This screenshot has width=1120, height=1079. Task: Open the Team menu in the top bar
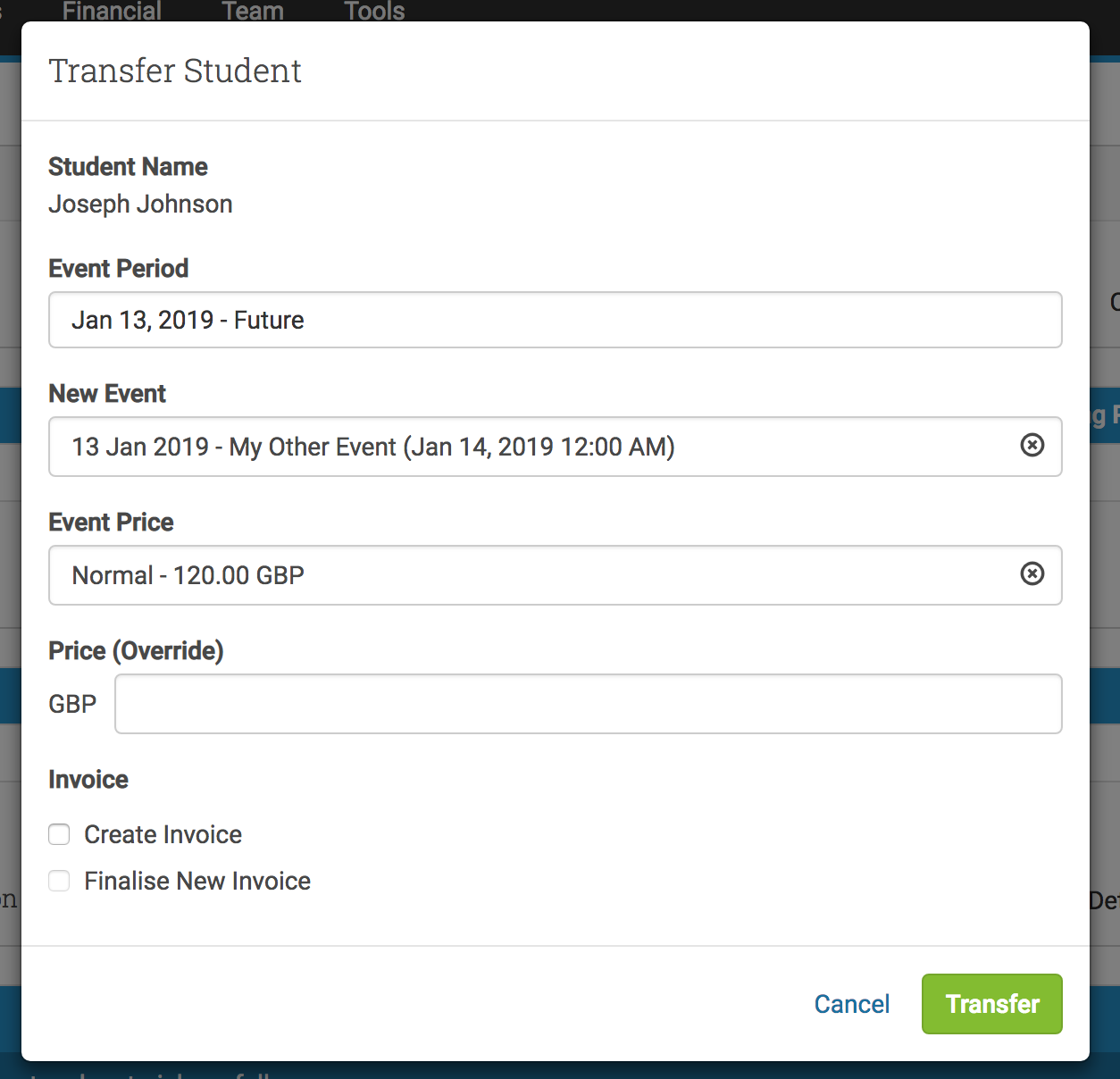click(253, 11)
